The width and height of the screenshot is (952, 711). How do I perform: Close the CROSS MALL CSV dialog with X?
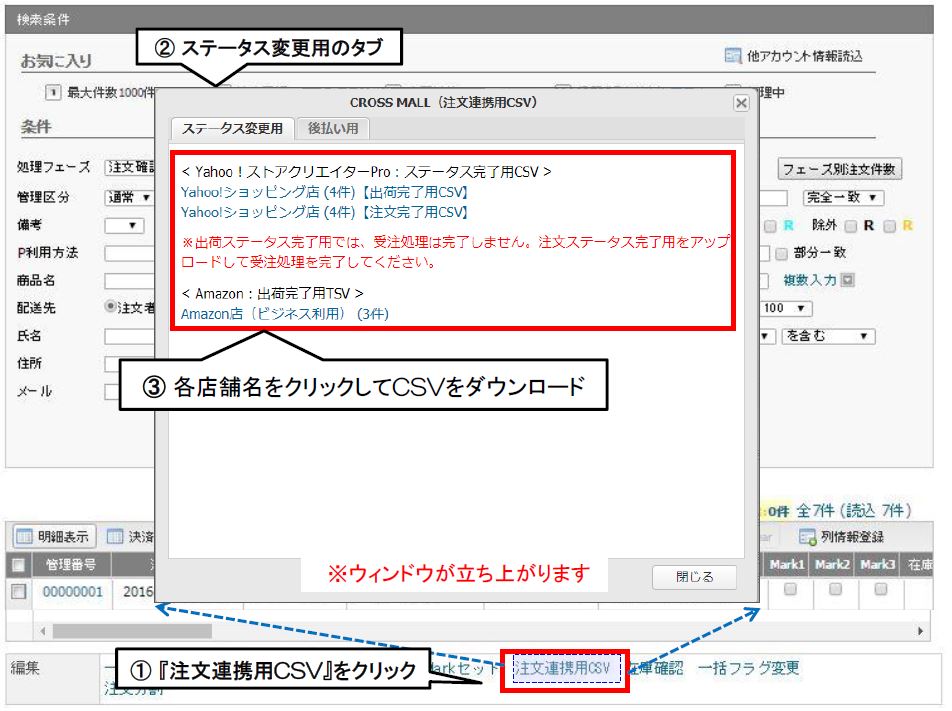click(x=741, y=103)
